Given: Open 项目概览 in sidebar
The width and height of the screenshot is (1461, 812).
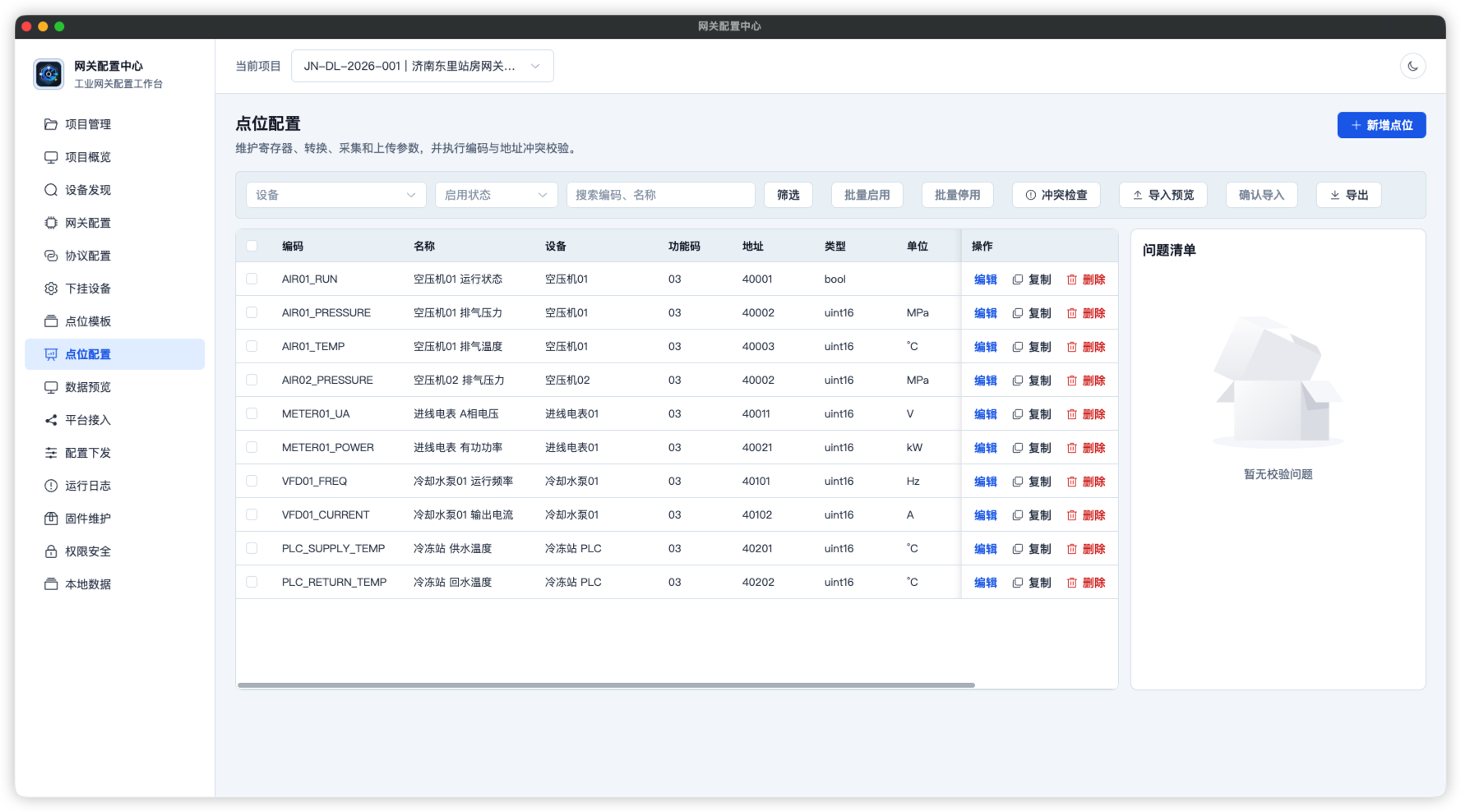Looking at the screenshot, I should 115,157.
